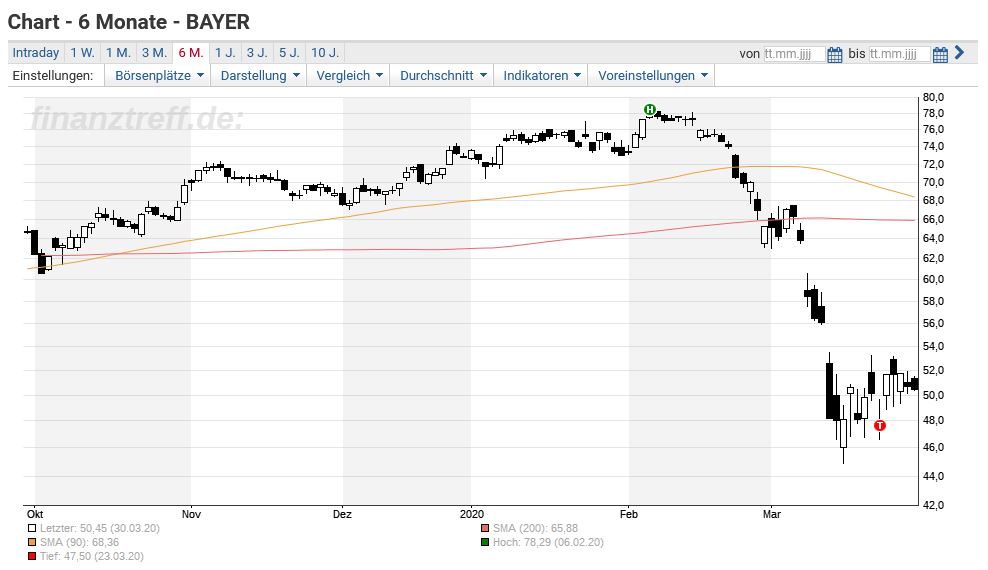988x570 pixels.
Task: Click the white Letzter legend swatch
Action: (32, 528)
